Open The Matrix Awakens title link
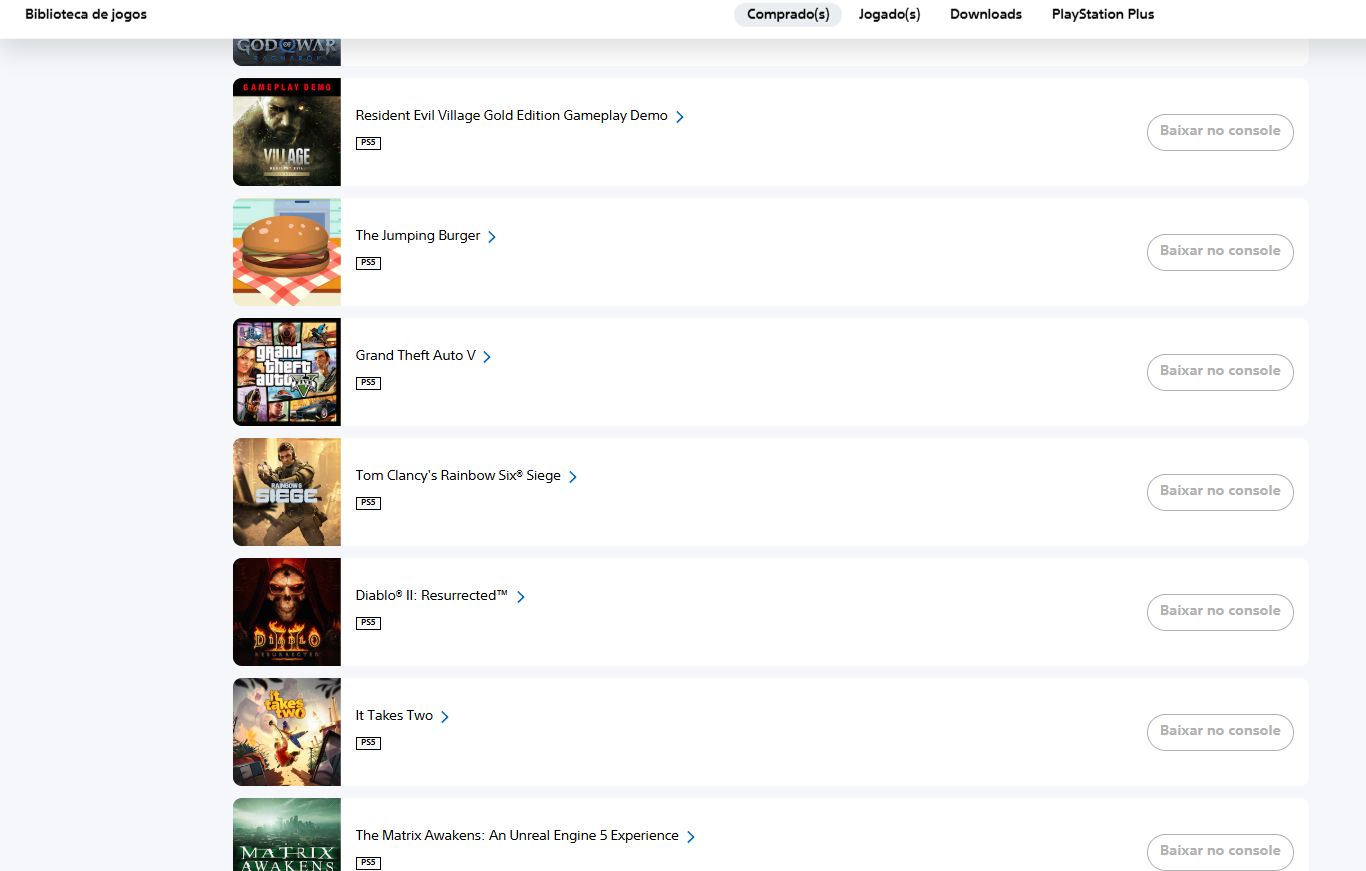1366x871 pixels. point(517,836)
